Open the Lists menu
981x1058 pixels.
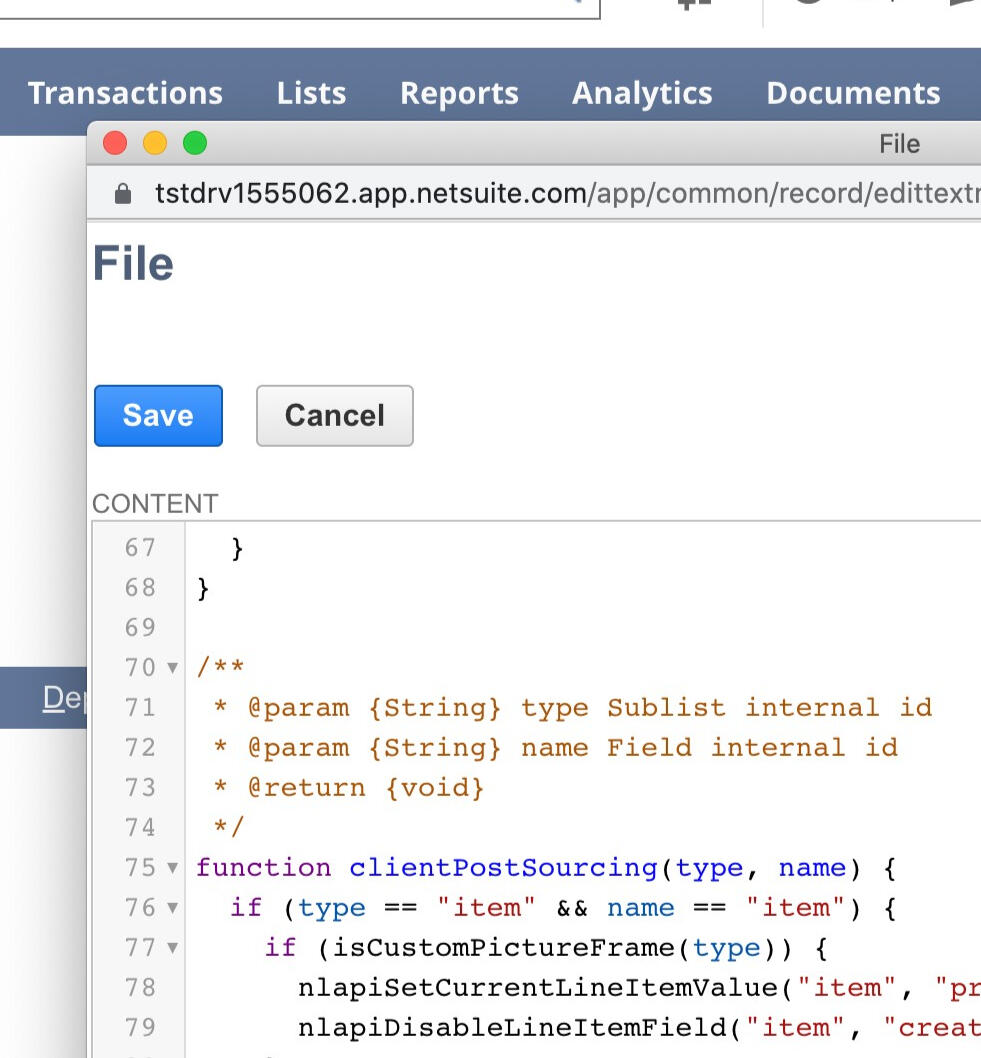(311, 93)
